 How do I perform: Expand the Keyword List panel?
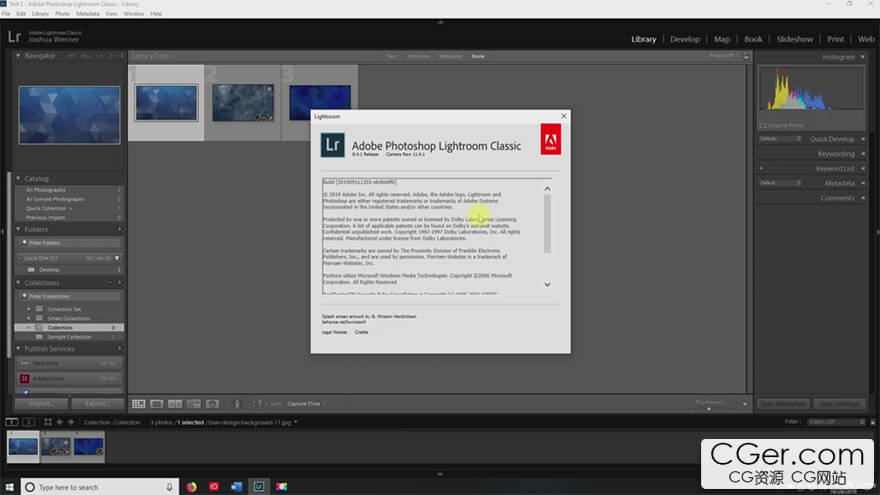863,168
